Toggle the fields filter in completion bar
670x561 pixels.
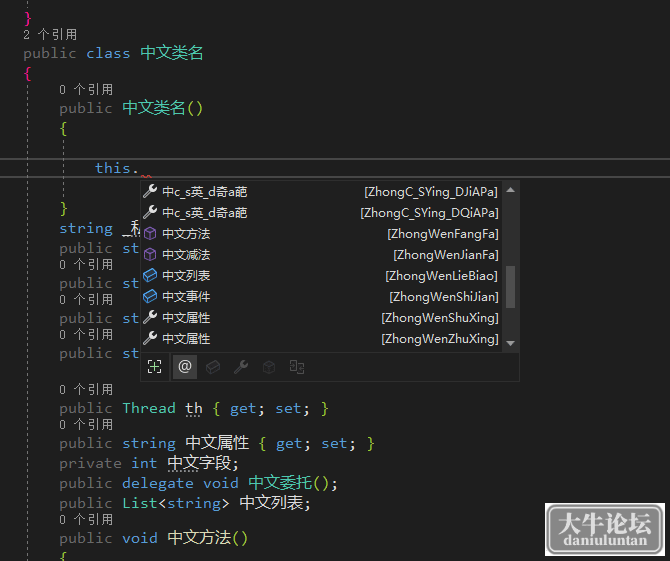[x=213, y=367]
